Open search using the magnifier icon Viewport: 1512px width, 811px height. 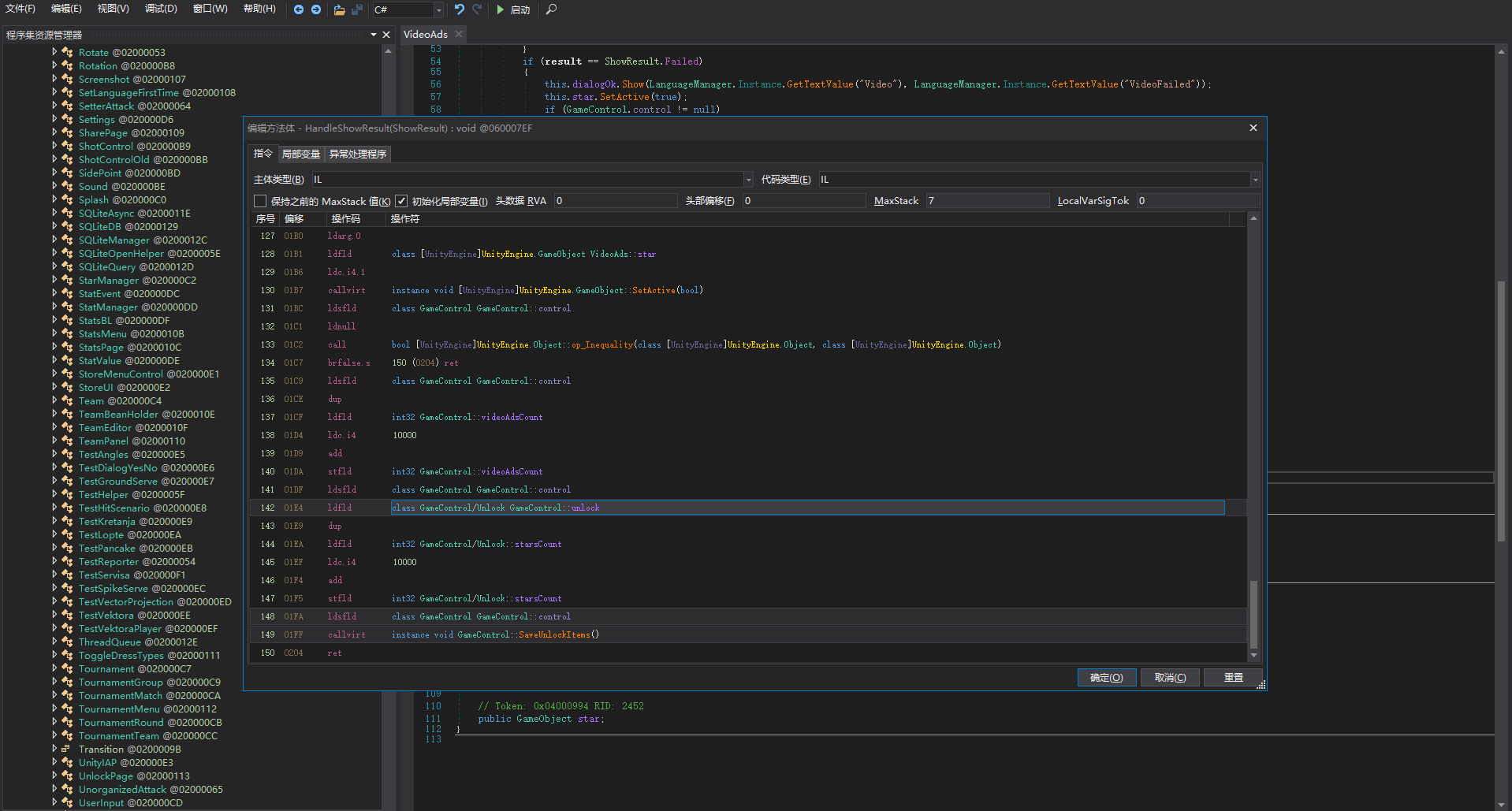[x=550, y=9]
